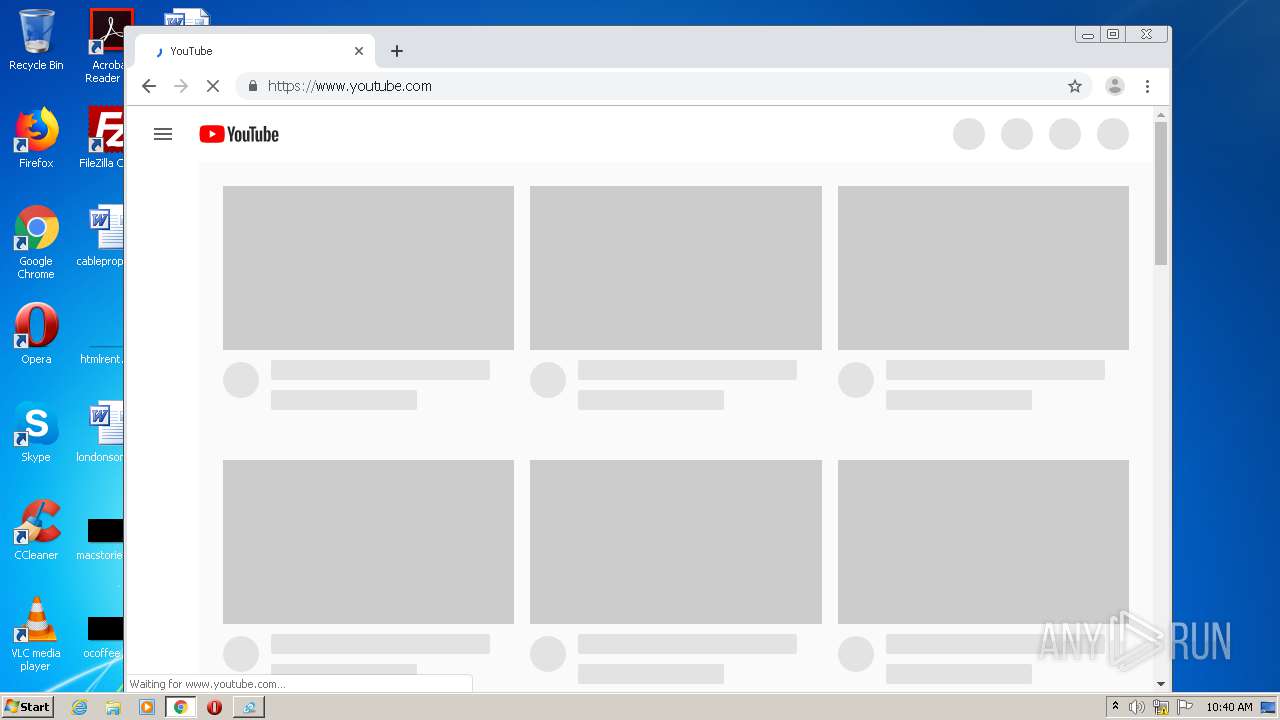Open the Chrome profile avatar button
Screen dimensions: 1280x720
(x=1114, y=86)
